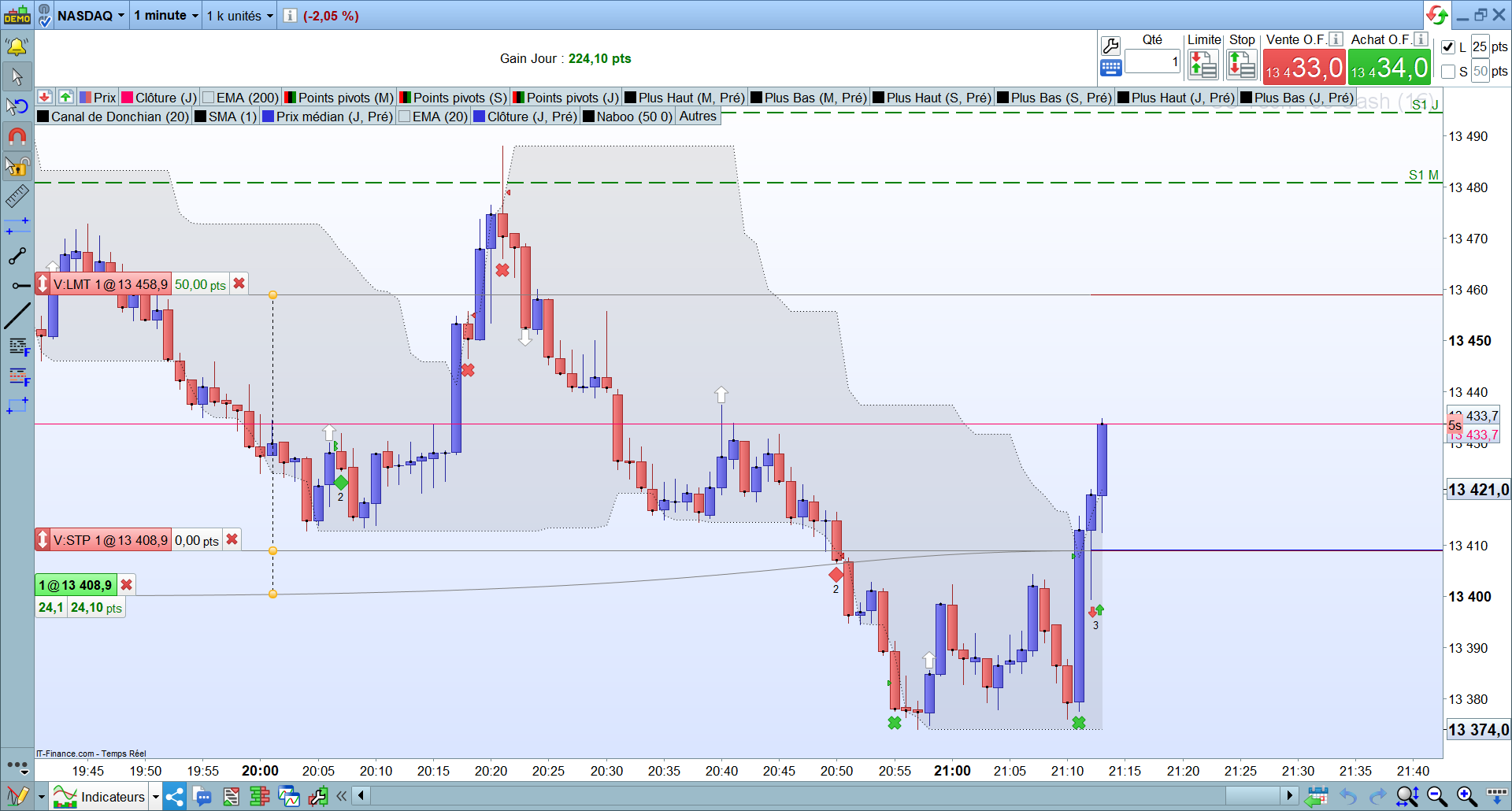Image resolution: width=1512 pixels, height=811 pixels.
Task: Click the cursor pointer tool
Action: click(17, 76)
